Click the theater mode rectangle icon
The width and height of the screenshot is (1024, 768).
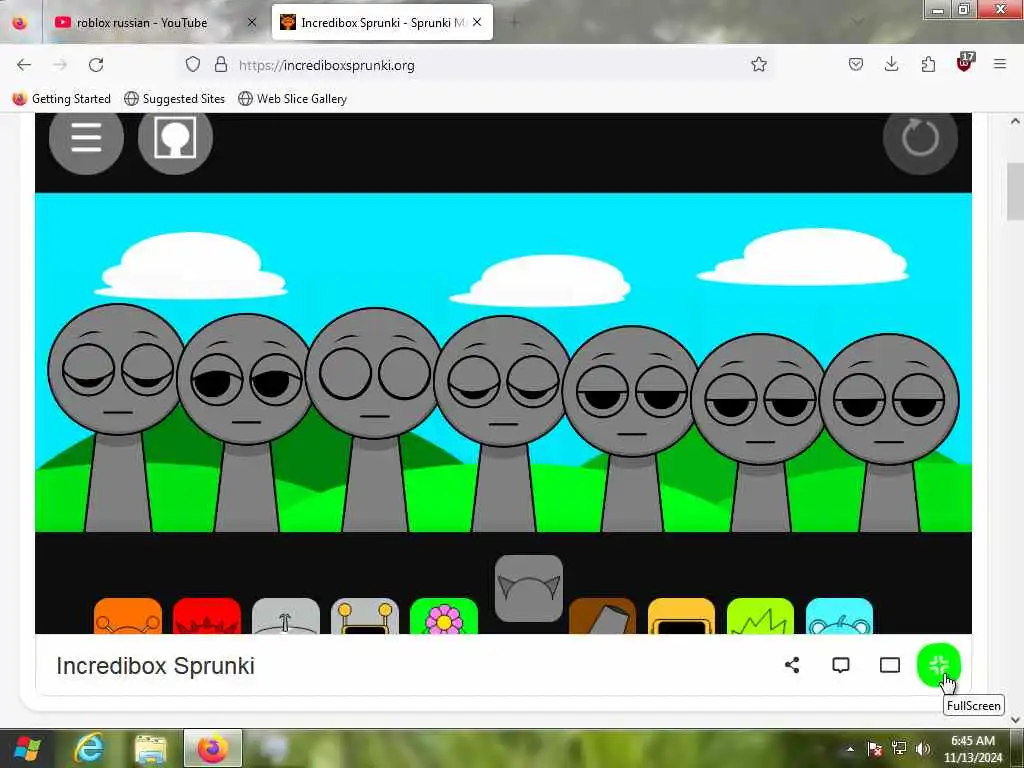point(890,665)
